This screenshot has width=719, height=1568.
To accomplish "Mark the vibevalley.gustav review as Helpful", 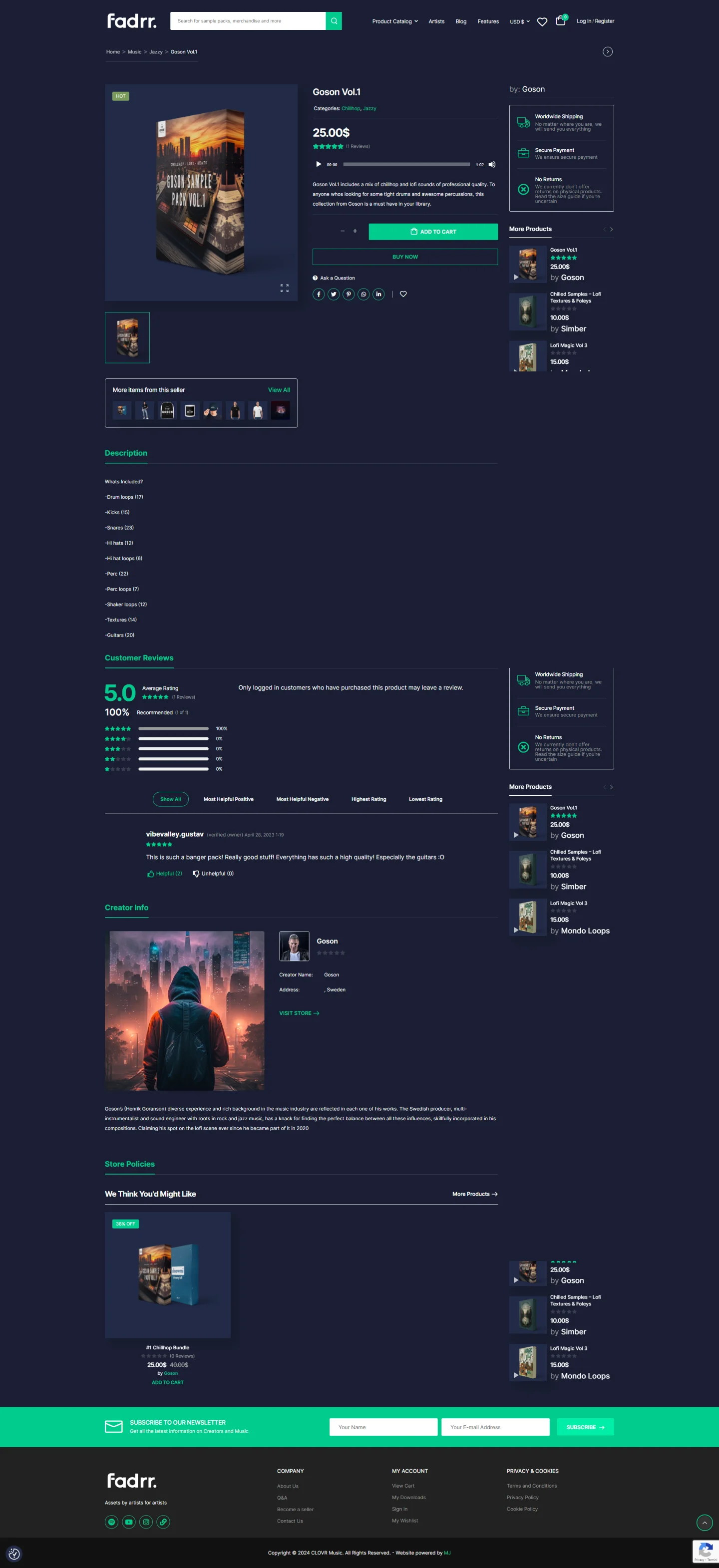I will point(164,874).
